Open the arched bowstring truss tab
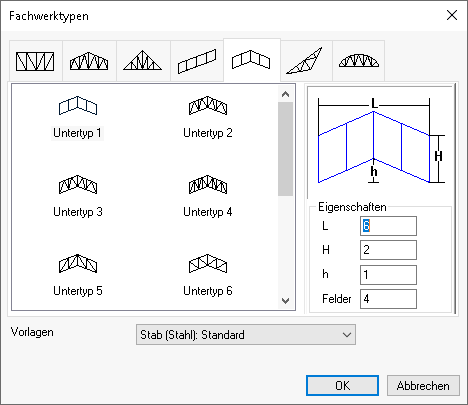 pyautogui.click(x=359, y=61)
